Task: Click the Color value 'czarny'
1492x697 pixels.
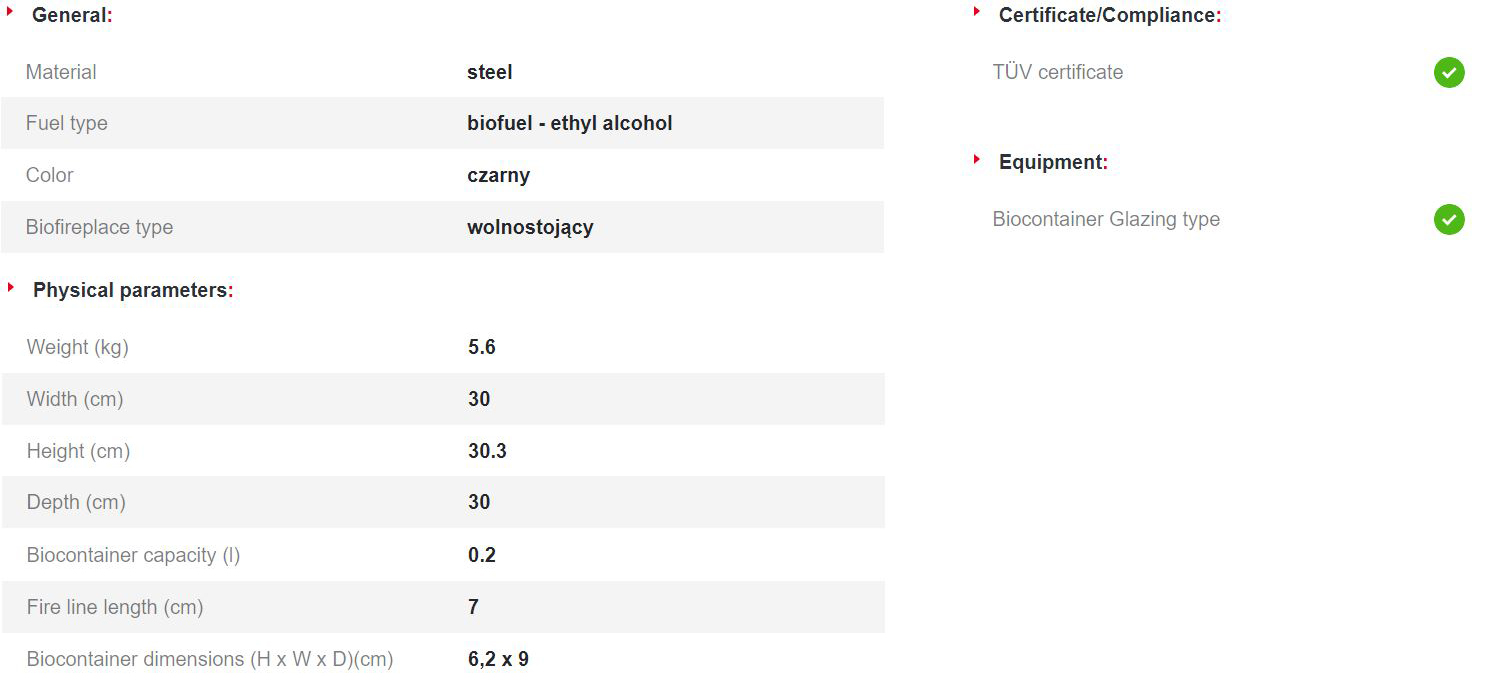Action: pyautogui.click(x=498, y=175)
